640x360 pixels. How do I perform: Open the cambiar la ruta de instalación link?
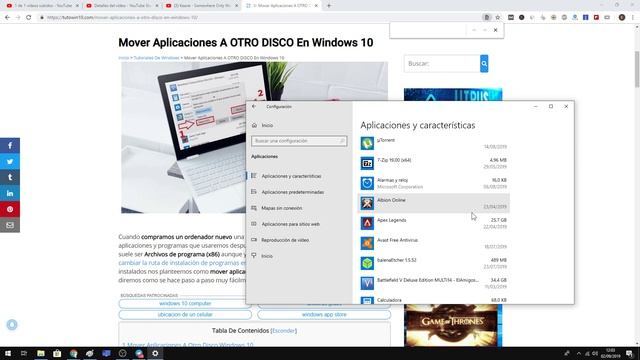[x=182, y=263]
